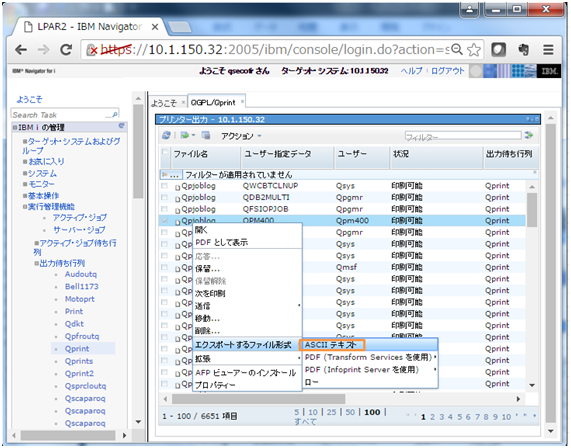Switch to the ようこそ content tab

click(164, 103)
